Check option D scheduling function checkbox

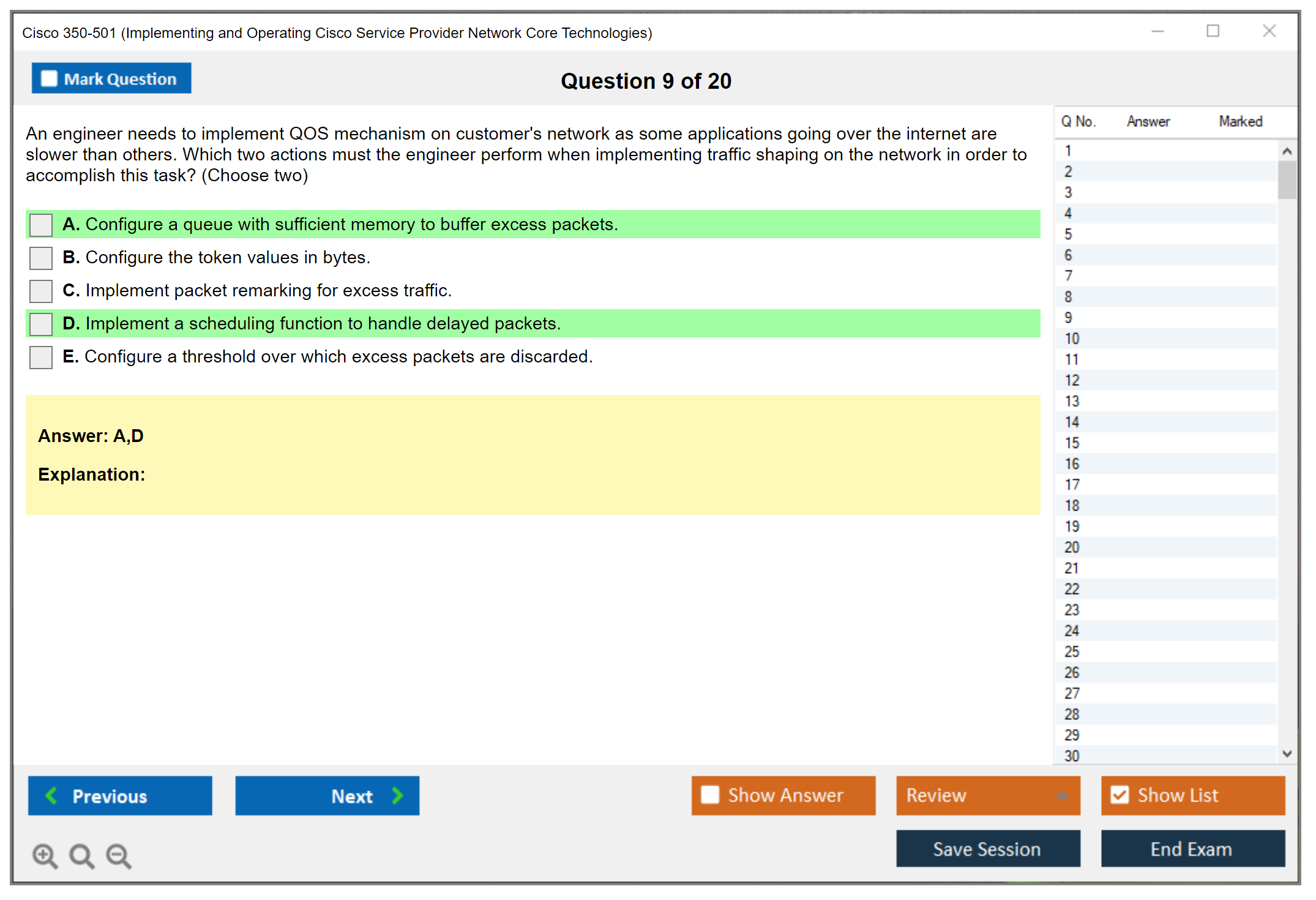(x=41, y=324)
